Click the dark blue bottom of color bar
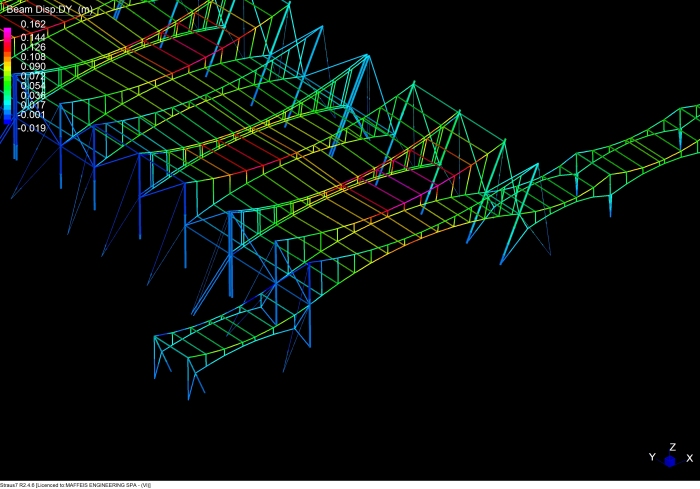Viewport: 700px width, 489px height. pos(8,121)
